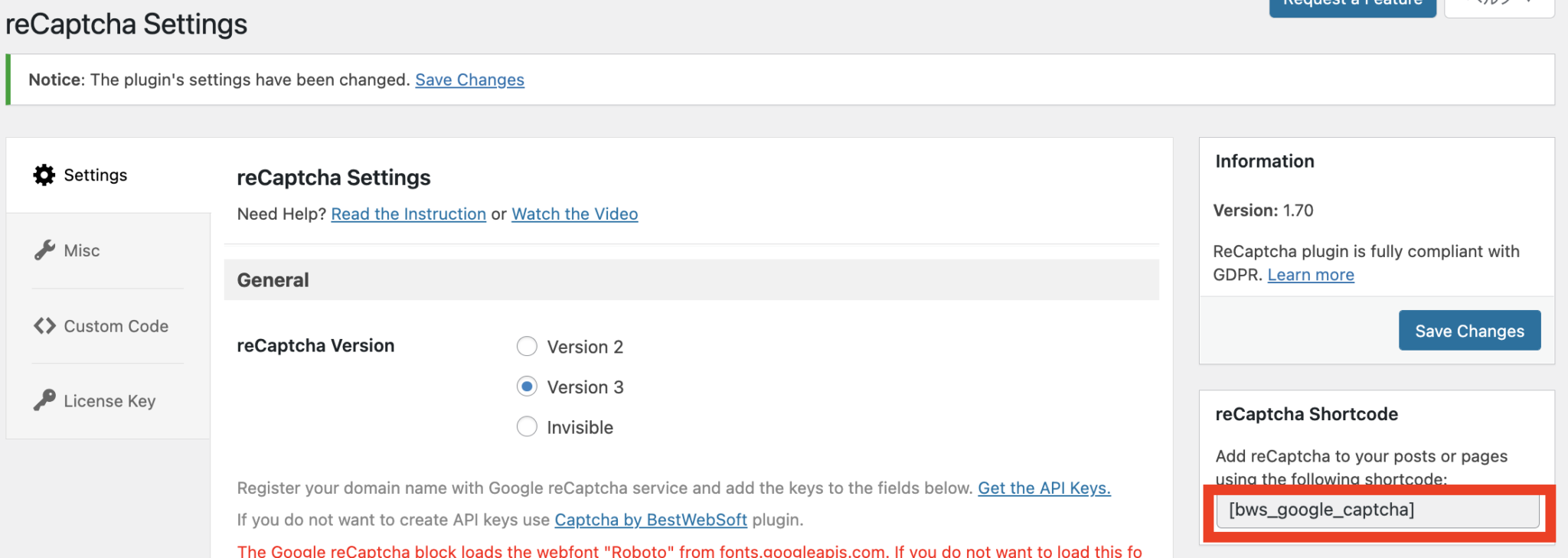The image size is (1568, 558).
Task: Switch to the Misc settings section
Action: [82, 250]
